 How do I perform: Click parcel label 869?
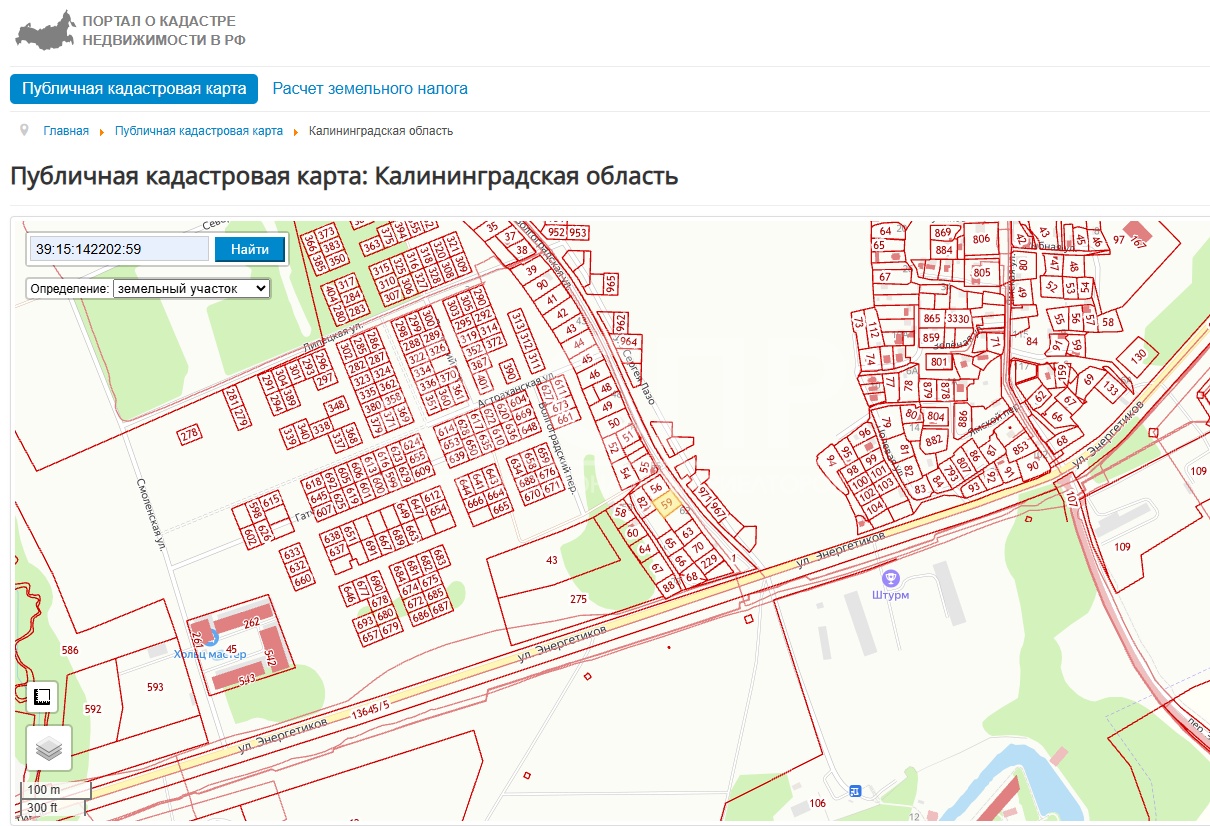(x=942, y=232)
